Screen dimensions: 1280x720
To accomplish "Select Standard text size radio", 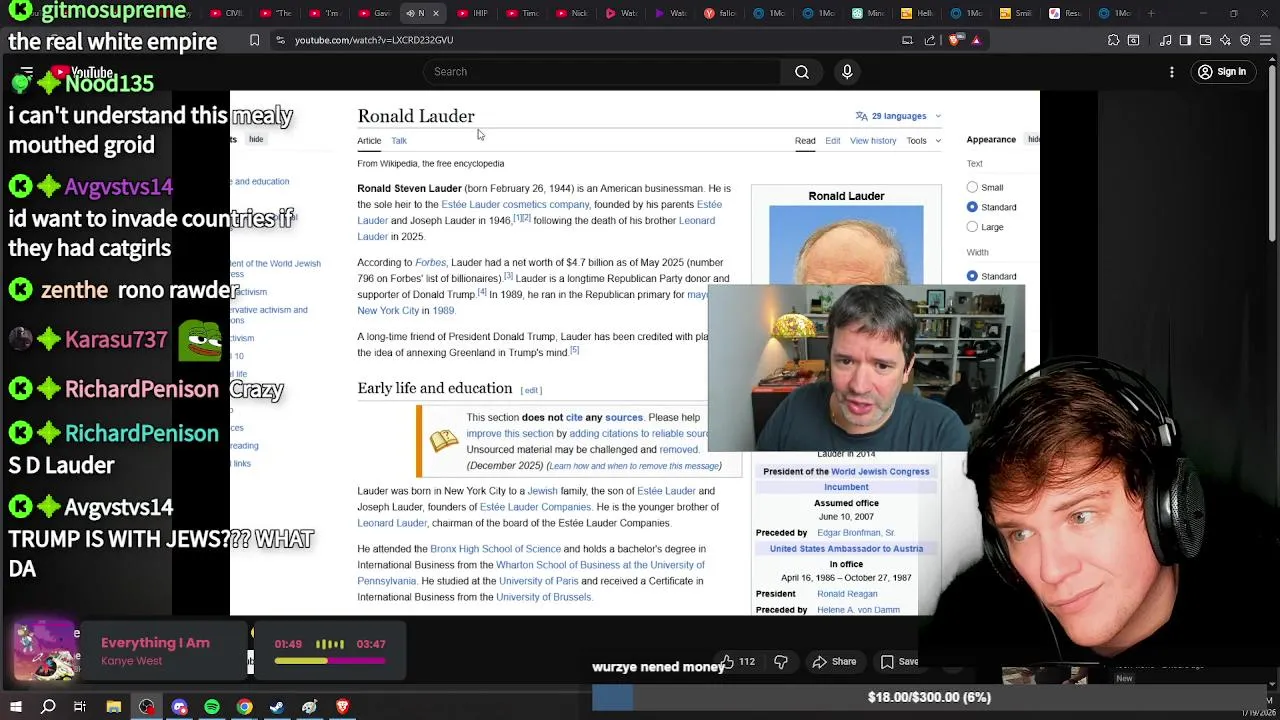I will point(972,207).
